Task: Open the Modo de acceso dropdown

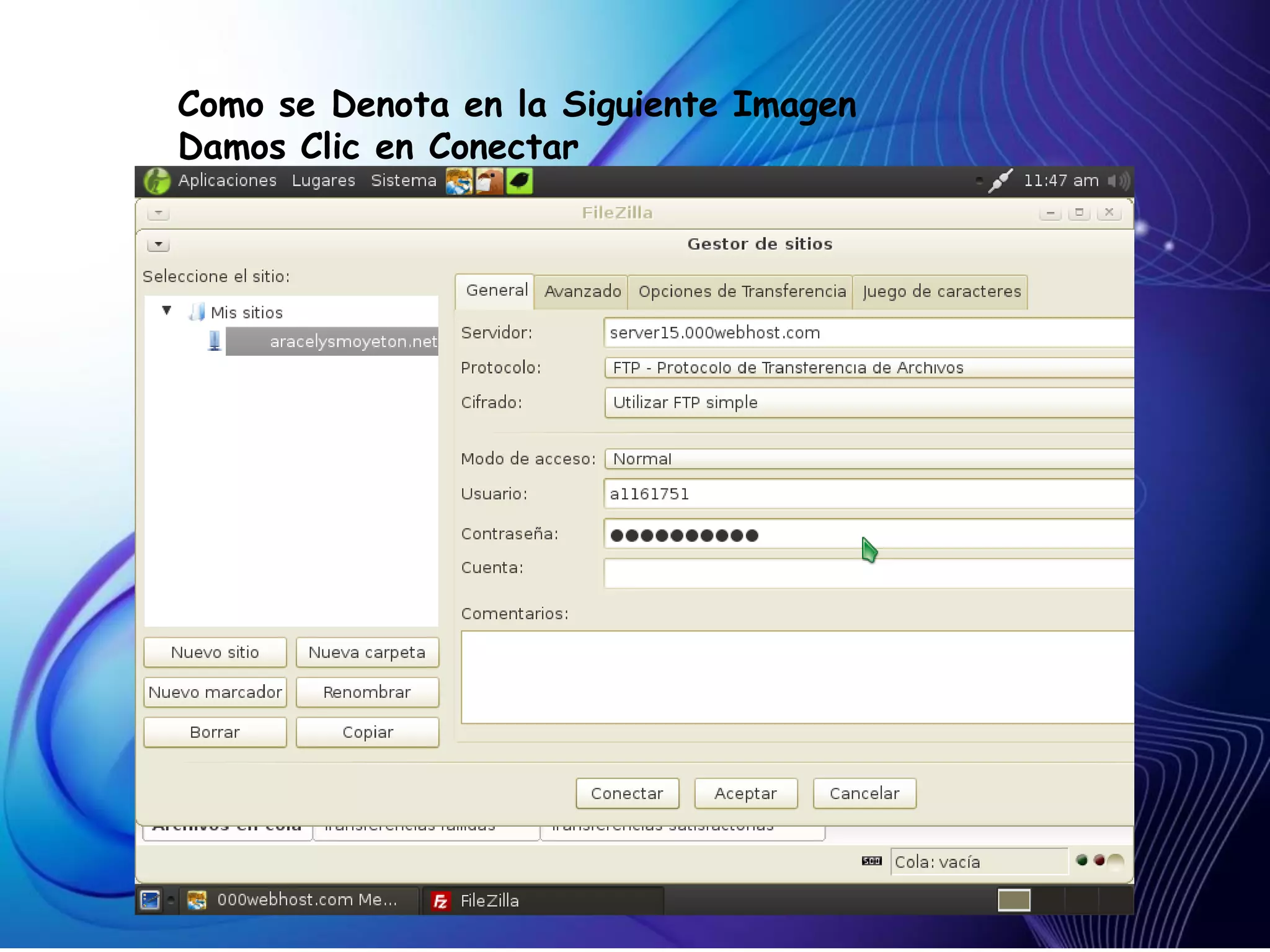Action: point(869,459)
